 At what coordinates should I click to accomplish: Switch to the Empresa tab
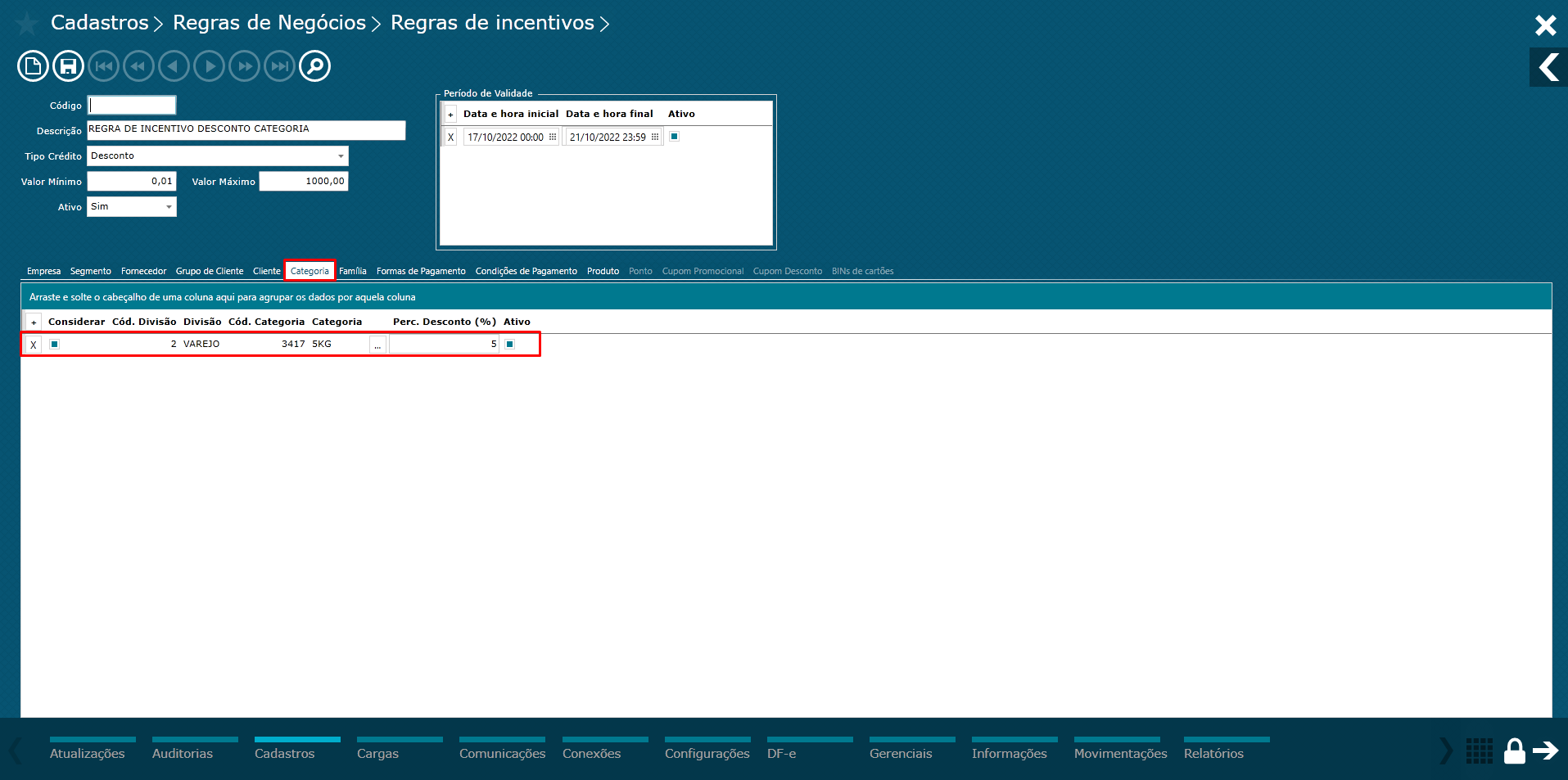tap(43, 272)
